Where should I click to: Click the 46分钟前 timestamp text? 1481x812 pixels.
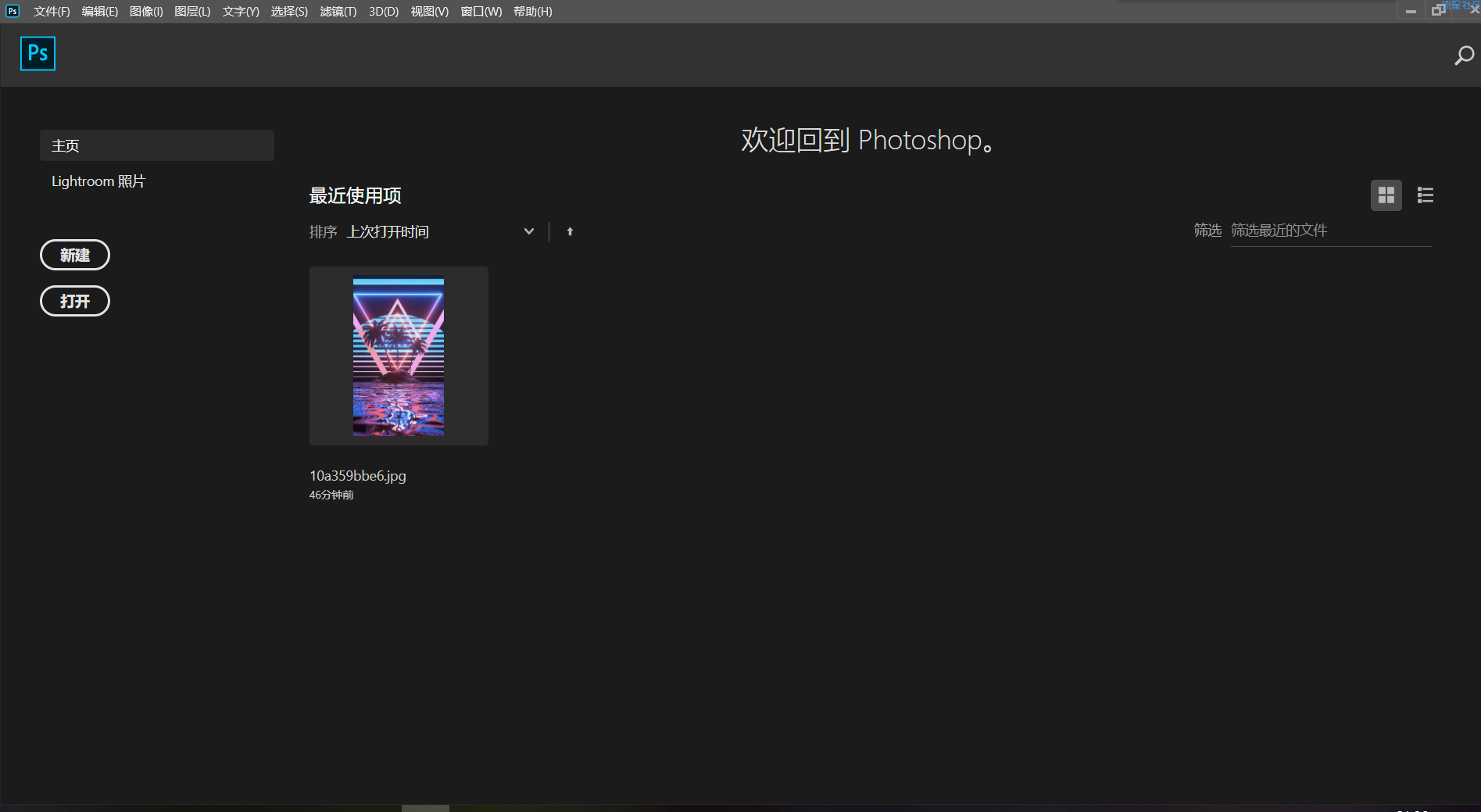pyautogui.click(x=331, y=495)
